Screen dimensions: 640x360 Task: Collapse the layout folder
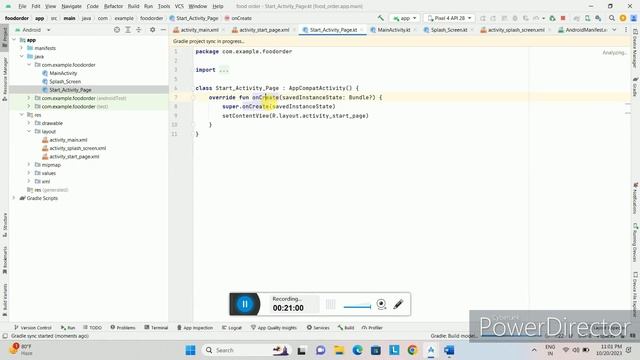[x=29, y=131]
